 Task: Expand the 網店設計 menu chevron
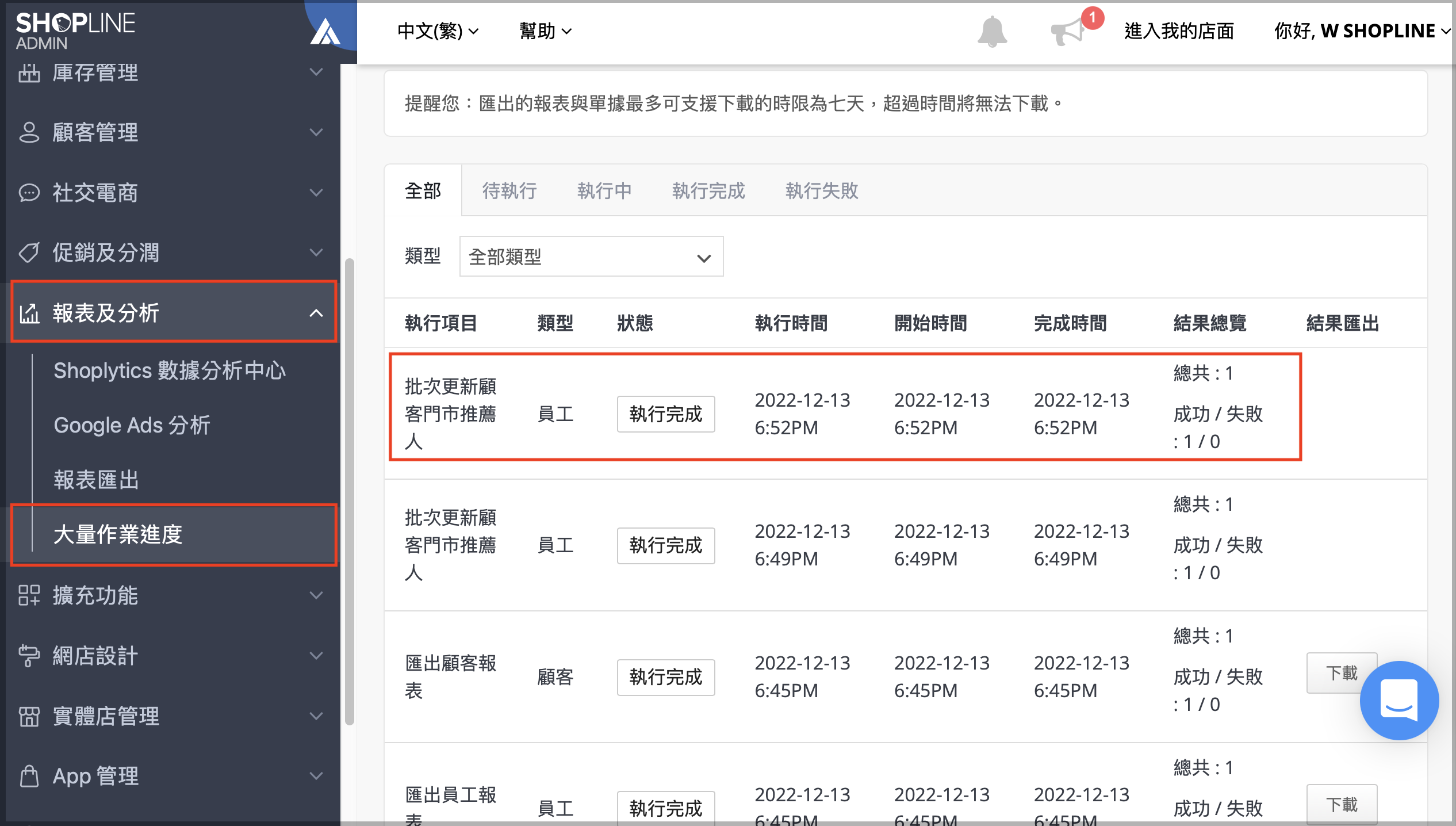click(x=316, y=656)
